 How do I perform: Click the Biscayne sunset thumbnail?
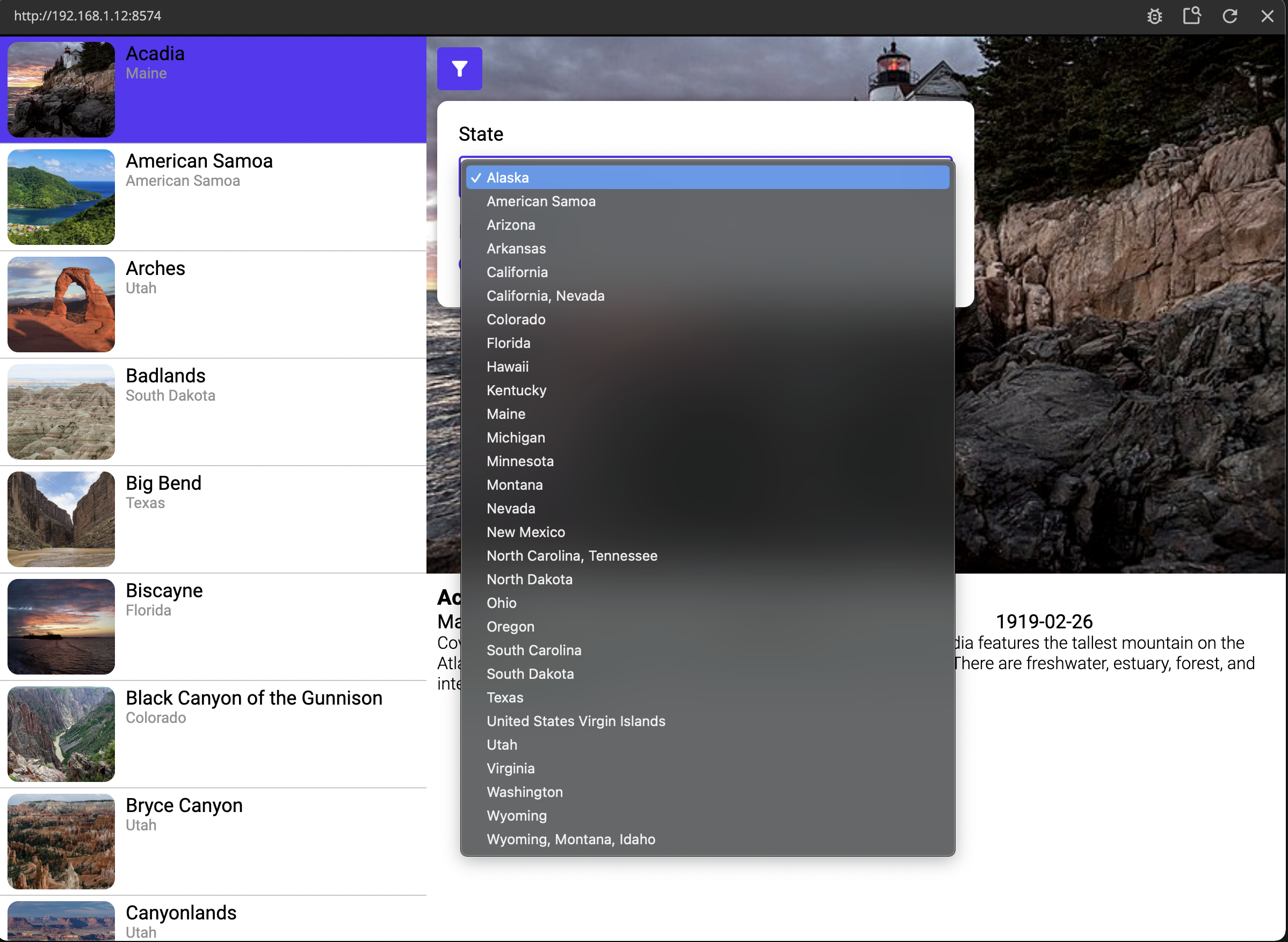tap(61, 627)
